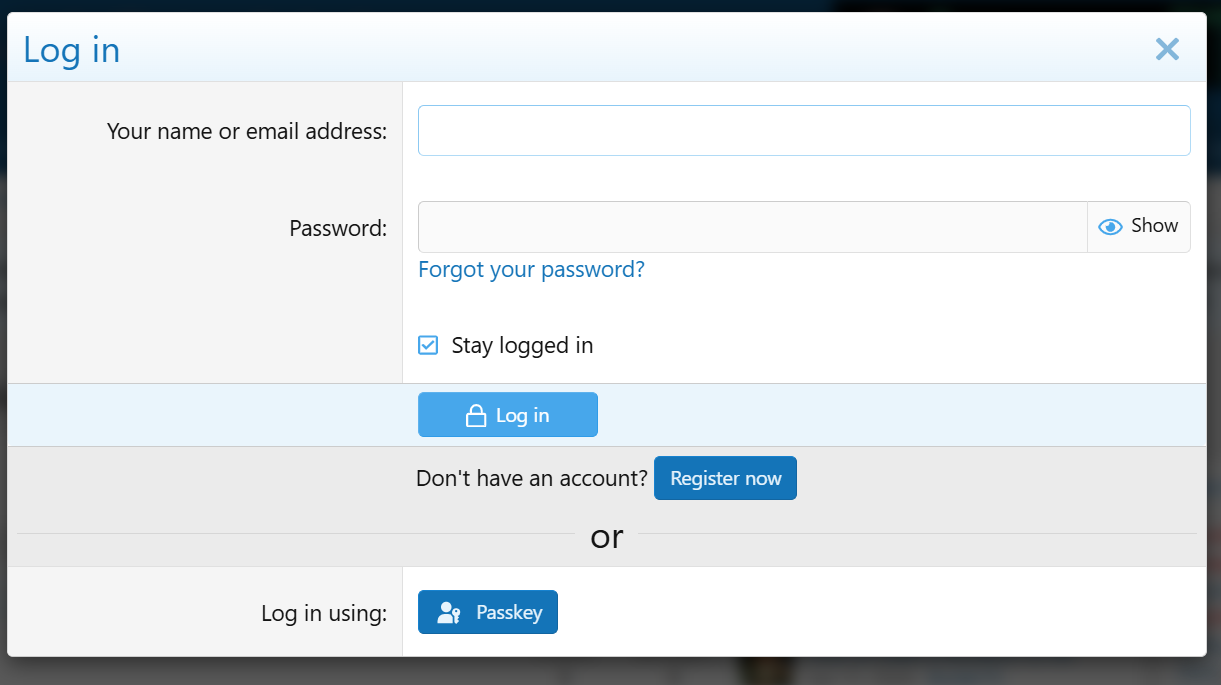Image resolution: width=1221 pixels, height=685 pixels.
Task: Click the "Log in using:" label
Action: 324,613
